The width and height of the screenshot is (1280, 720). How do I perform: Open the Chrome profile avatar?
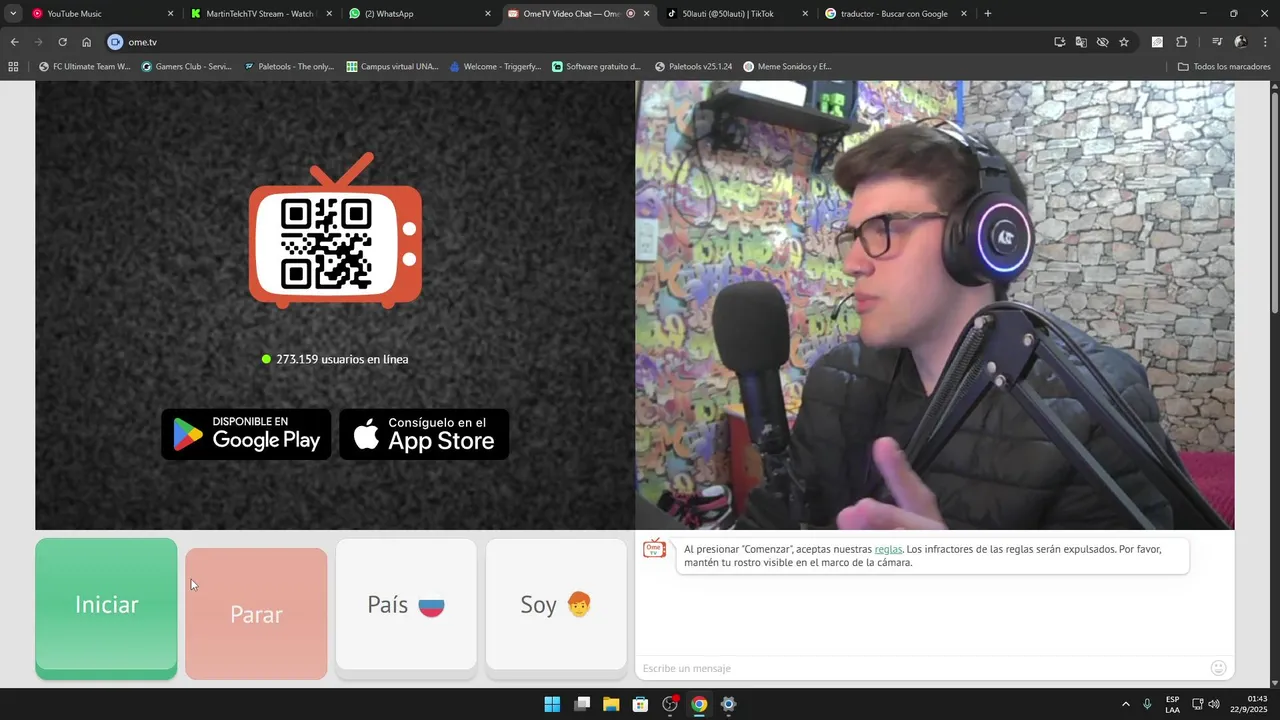pyautogui.click(x=1241, y=42)
